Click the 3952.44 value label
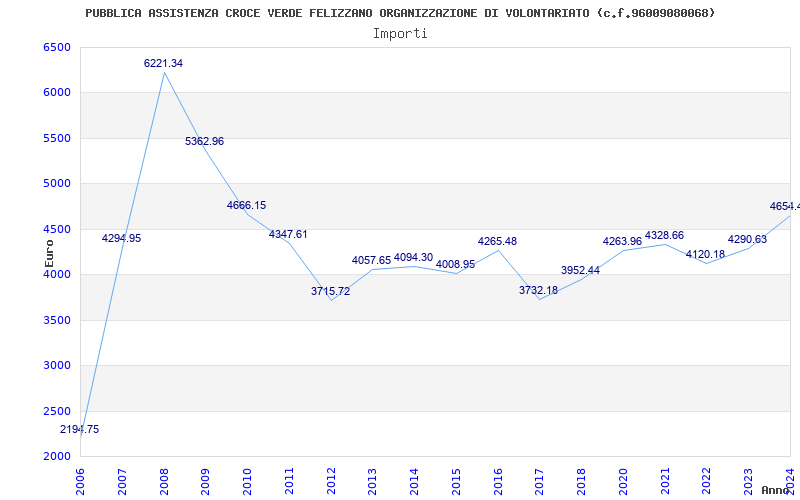The height and width of the screenshot is (500, 800). click(x=581, y=270)
